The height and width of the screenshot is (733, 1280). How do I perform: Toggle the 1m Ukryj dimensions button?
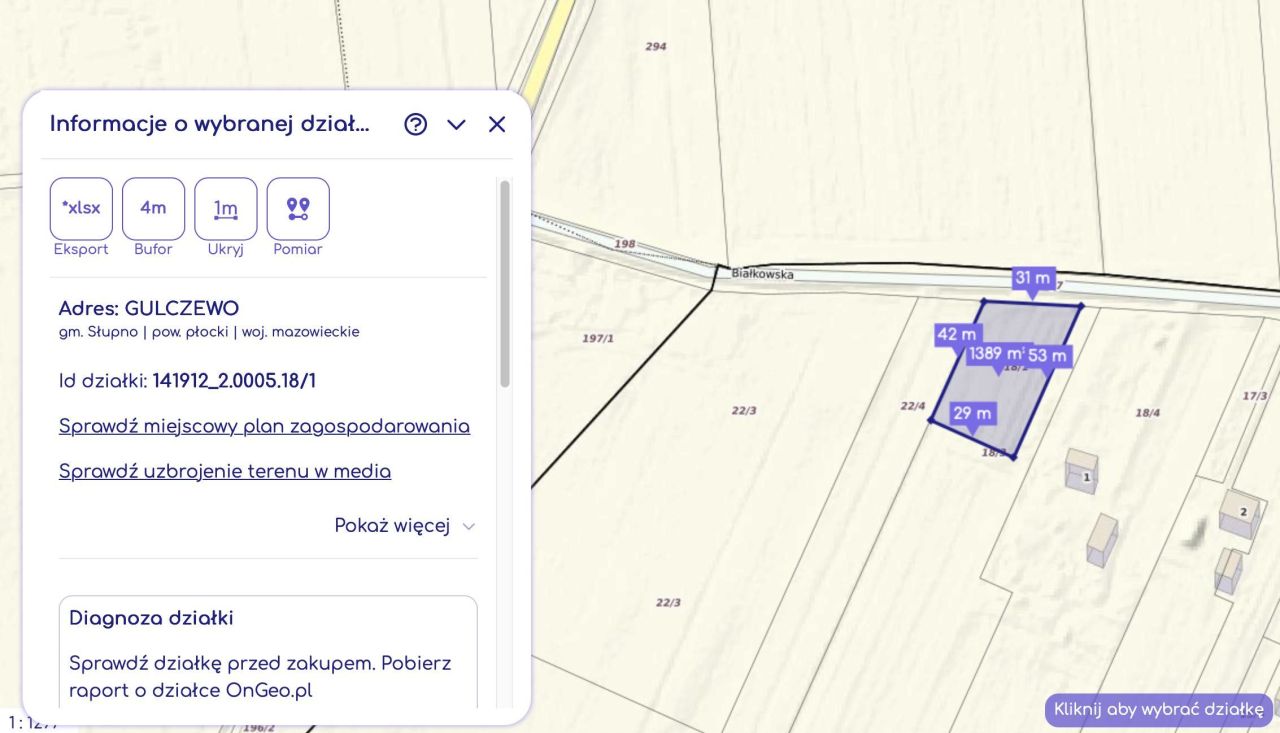tap(226, 209)
